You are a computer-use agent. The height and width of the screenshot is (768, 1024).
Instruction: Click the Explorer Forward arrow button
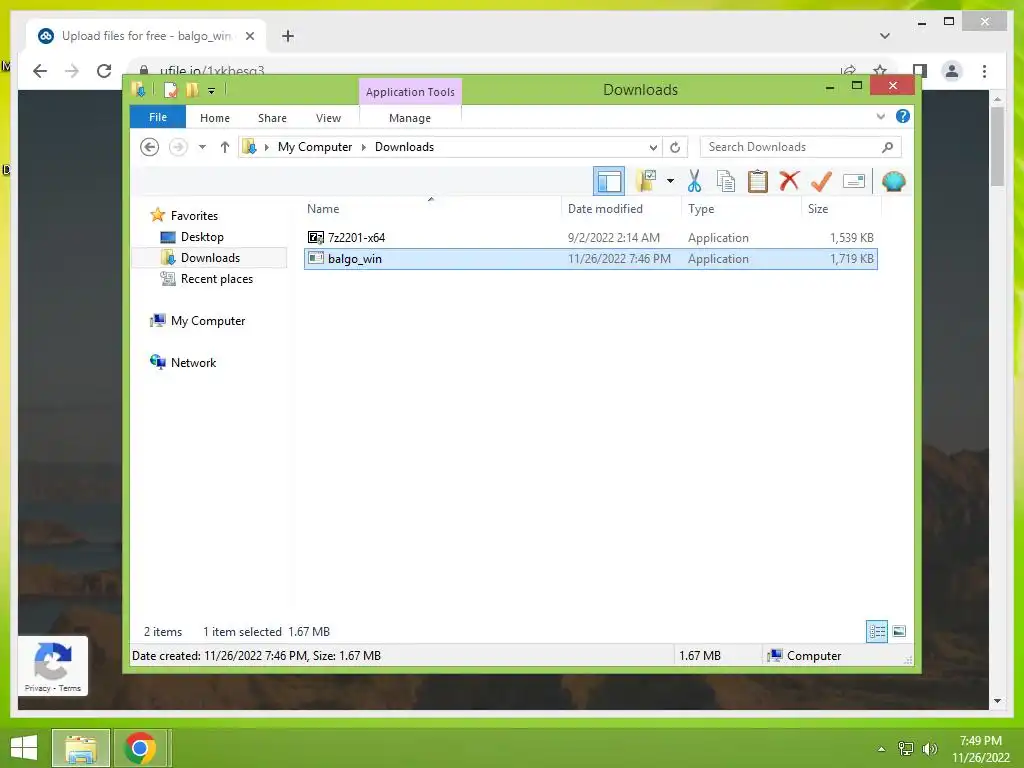[178, 147]
